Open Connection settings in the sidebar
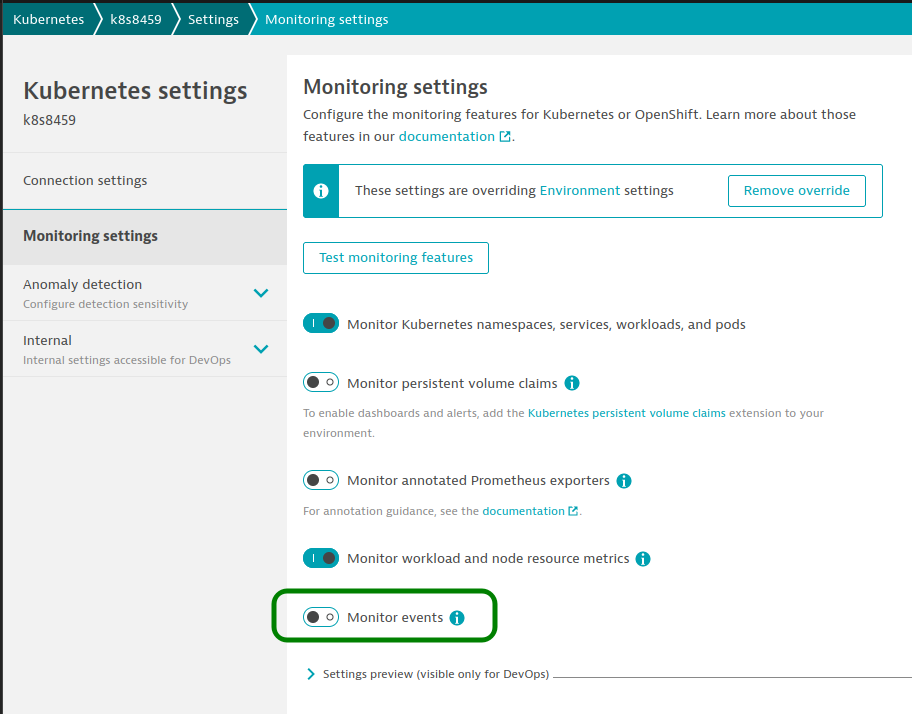912x714 pixels. click(x=145, y=181)
